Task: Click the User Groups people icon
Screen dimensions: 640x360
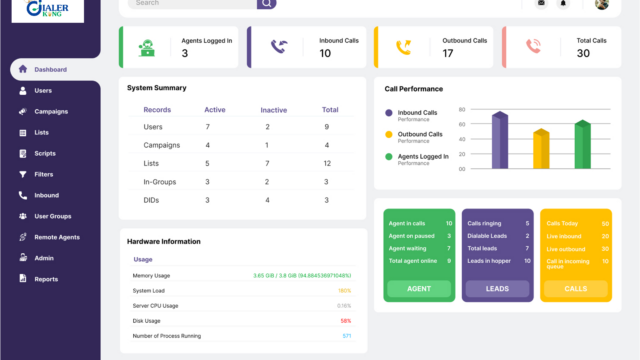Action: (23, 216)
